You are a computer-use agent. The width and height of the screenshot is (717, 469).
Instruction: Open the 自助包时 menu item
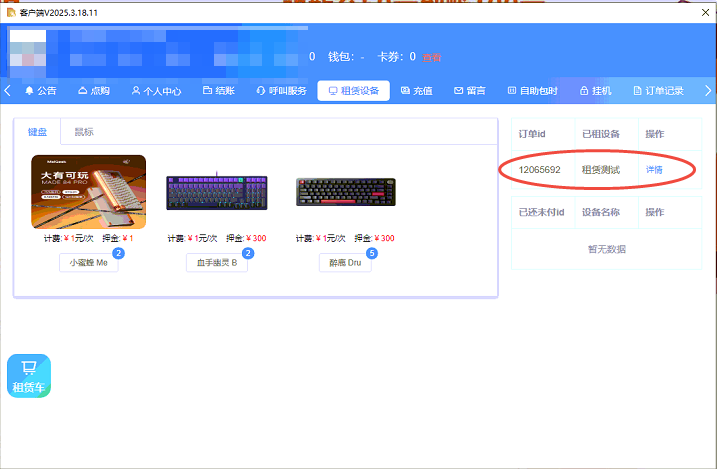tap(532, 91)
